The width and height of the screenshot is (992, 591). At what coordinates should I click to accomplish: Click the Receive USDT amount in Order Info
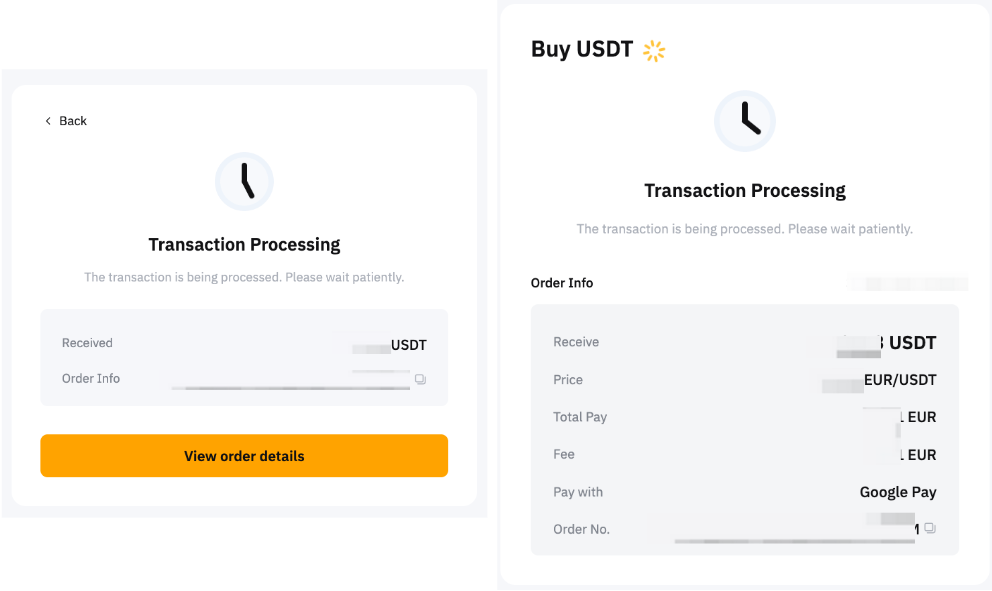point(890,343)
